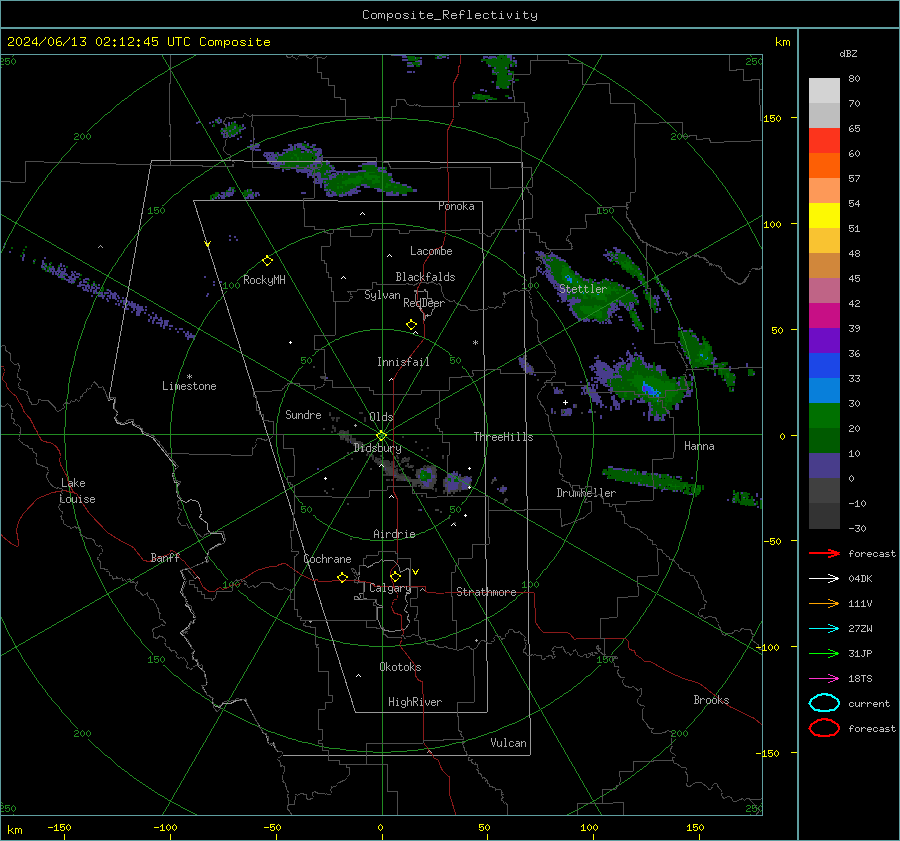Click the green echo band southeast of Drumheller
This screenshot has height=841, width=900.
[x=653, y=480]
